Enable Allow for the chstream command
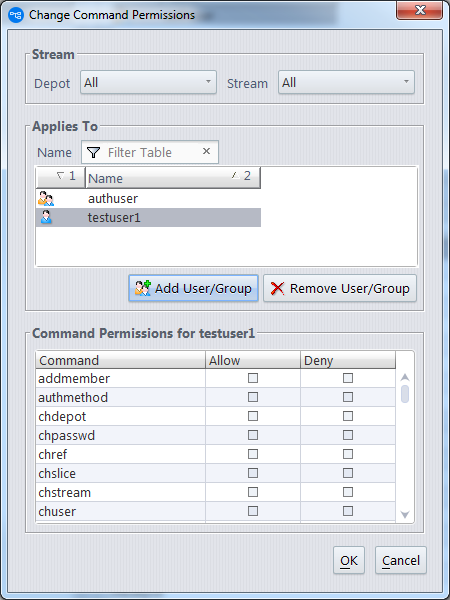The width and height of the screenshot is (450, 600). click(253, 492)
